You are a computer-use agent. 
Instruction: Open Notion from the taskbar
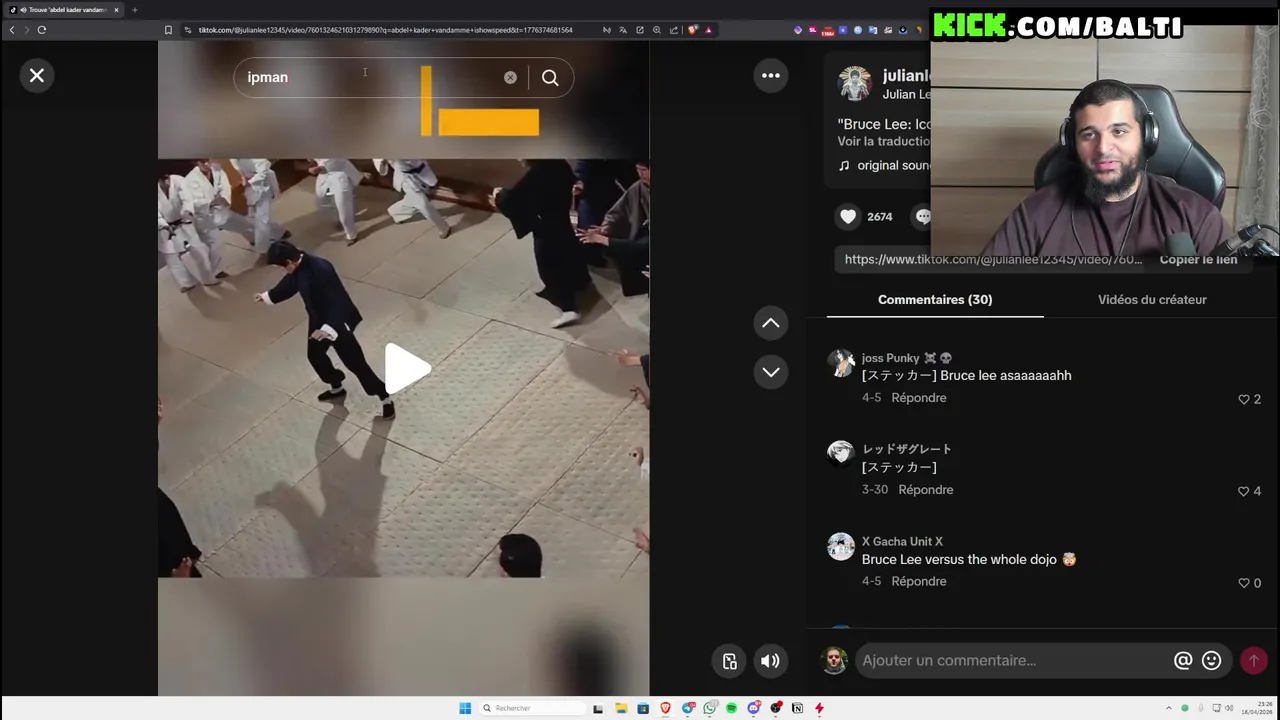(797, 708)
